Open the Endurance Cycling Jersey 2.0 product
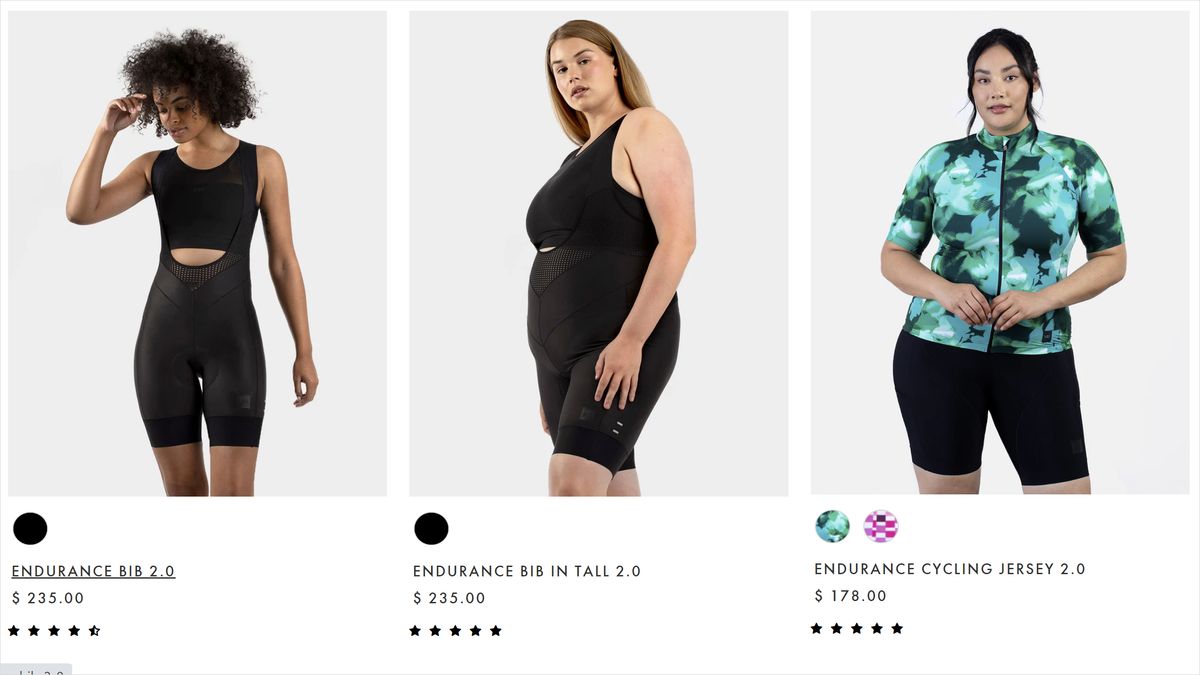Screen dimensions: 1200x675 point(949,569)
